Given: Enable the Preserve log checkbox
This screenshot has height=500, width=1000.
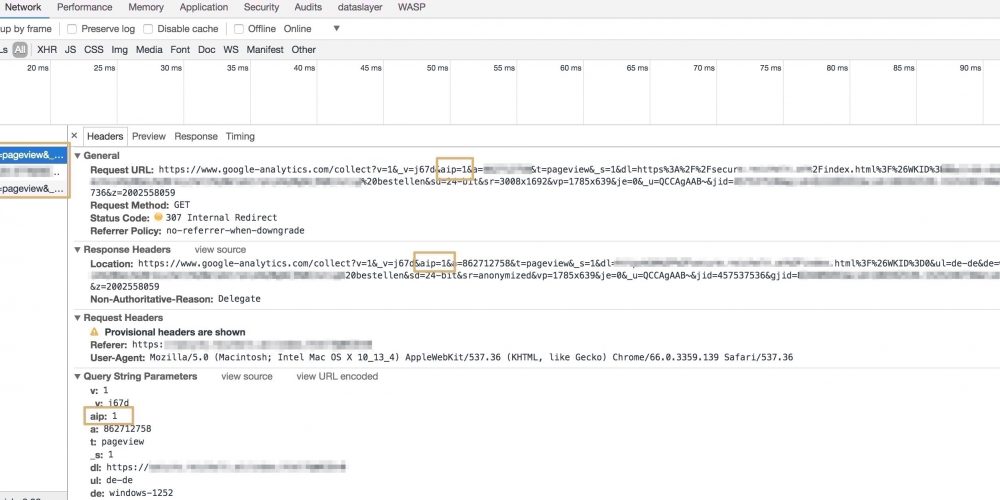Looking at the screenshot, I should (x=72, y=29).
